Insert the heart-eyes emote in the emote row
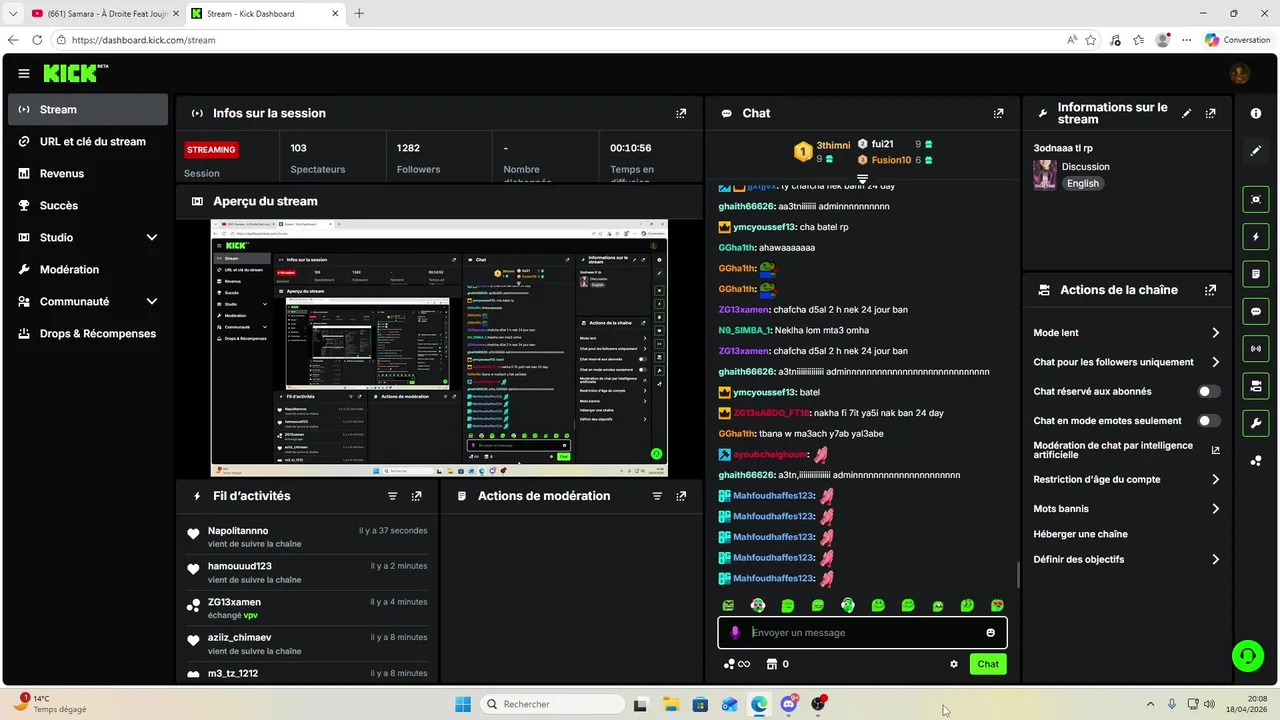 (997, 606)
